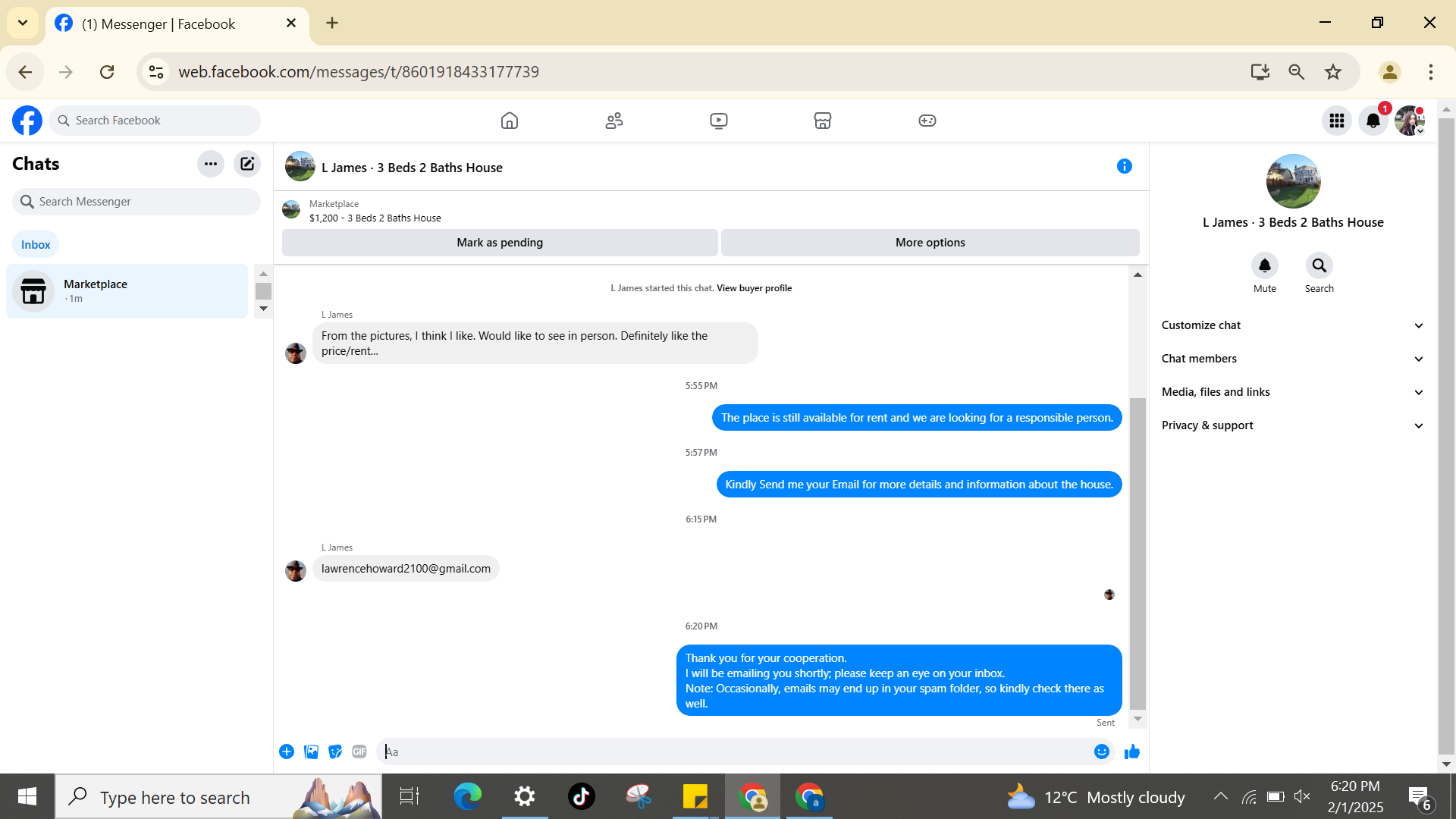The image size is (1456, 819).
Task: Open more actions plus icon
Action: pos(287,752)
